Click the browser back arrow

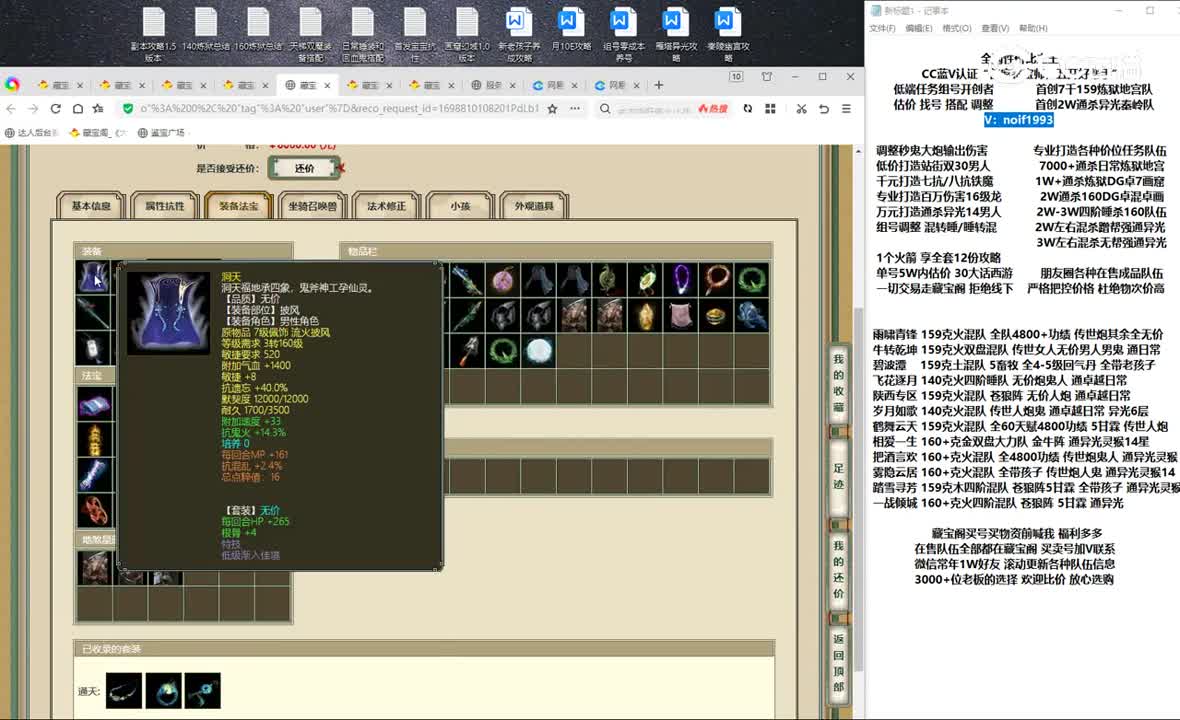11,108
